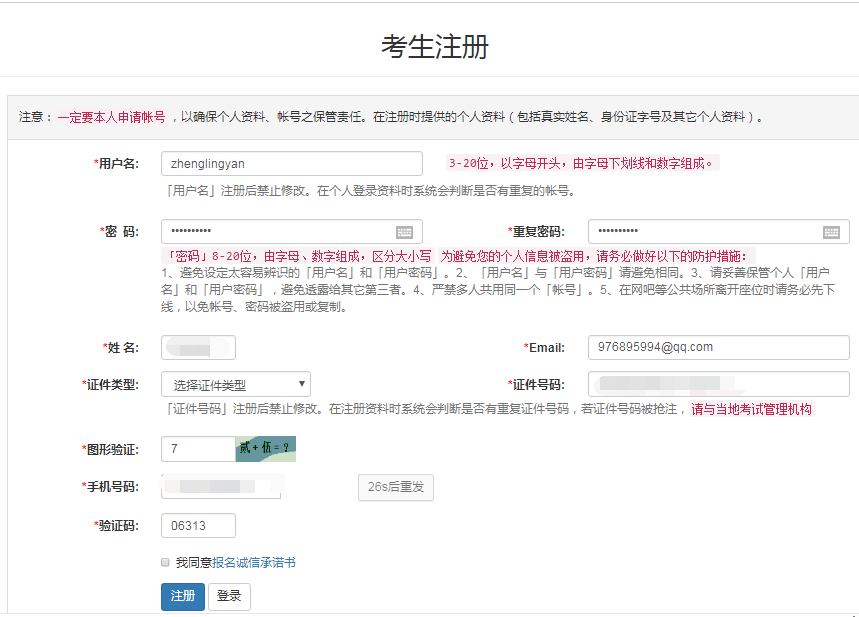Tick the 我同意 agreement checkbox
Screen dimensions: 859x617
pos(165,562)
